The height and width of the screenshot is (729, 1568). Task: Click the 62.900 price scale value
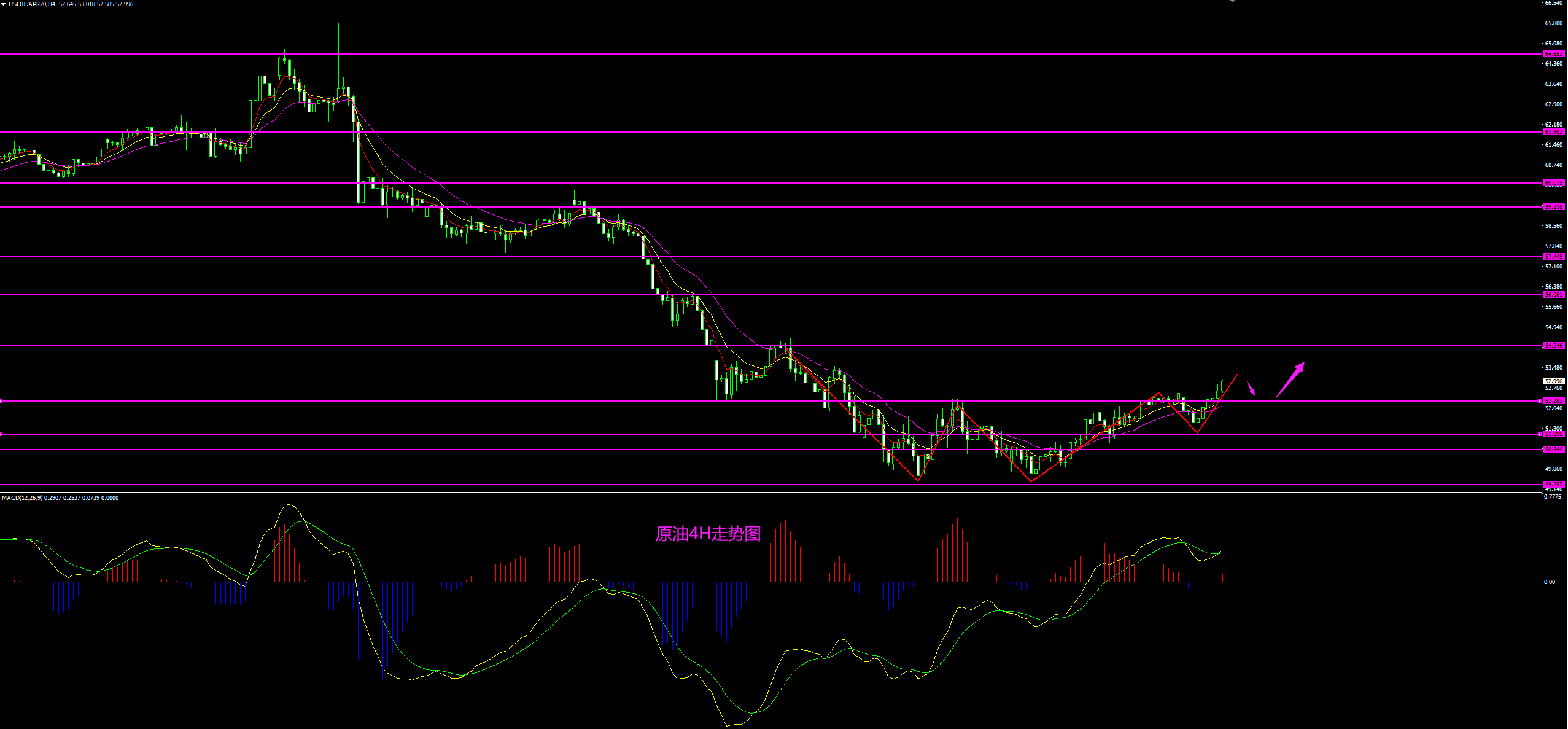tap(1554, 104)
